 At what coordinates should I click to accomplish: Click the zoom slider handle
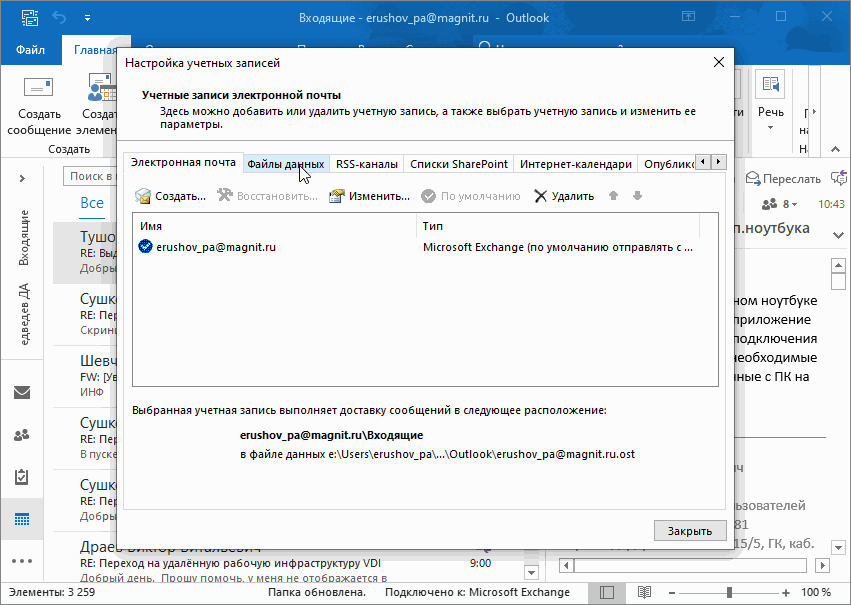(729, 593)
